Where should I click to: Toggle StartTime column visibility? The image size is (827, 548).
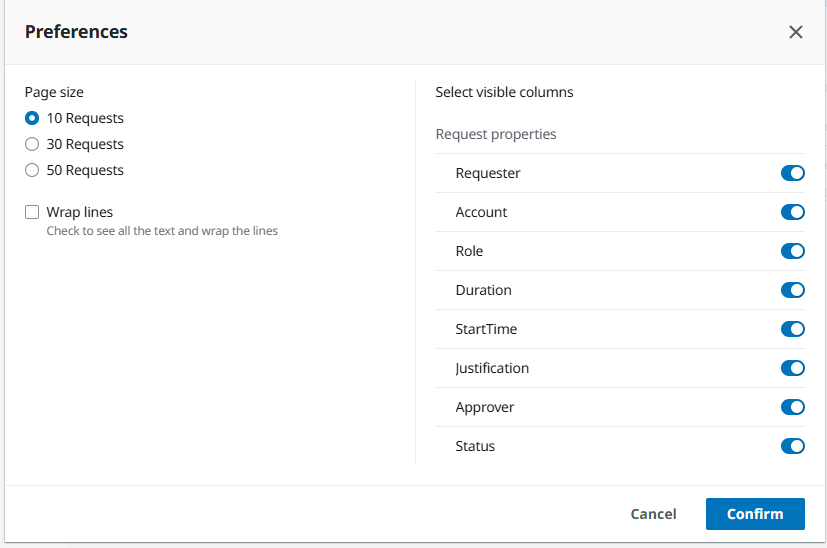(792, 329)
